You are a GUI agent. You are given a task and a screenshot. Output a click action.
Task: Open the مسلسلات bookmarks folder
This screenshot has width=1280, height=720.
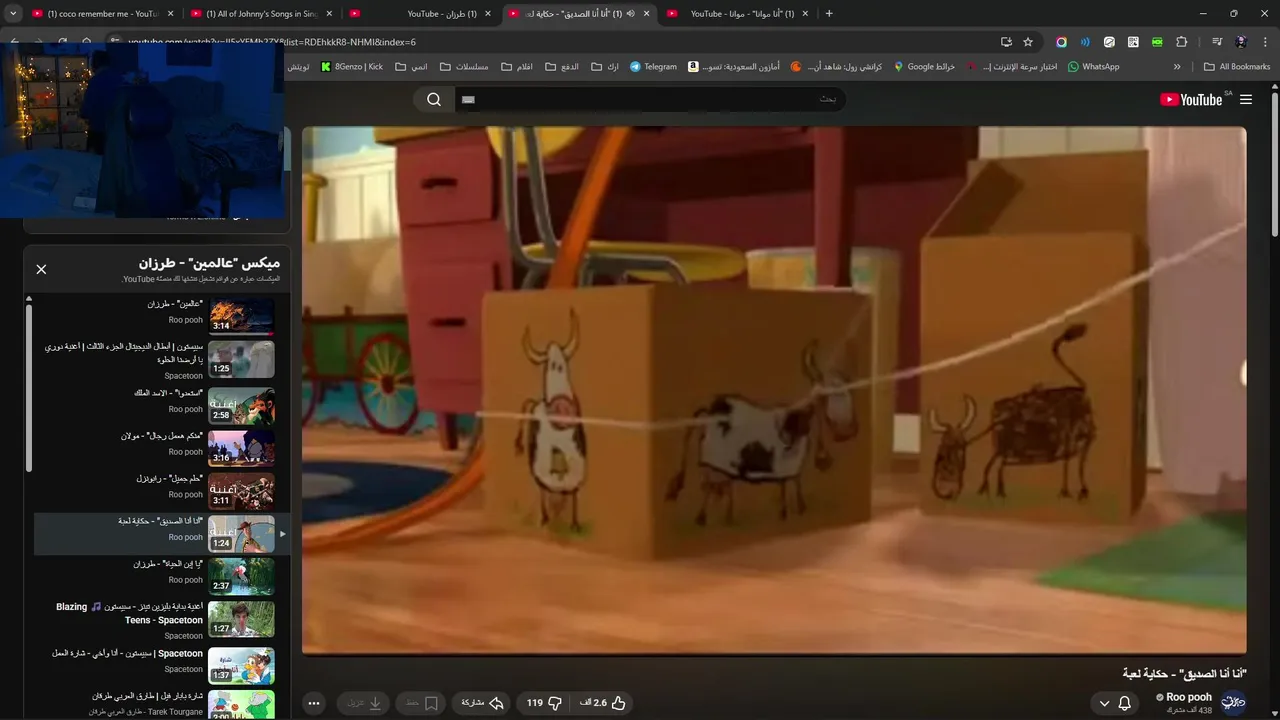point(464,67)
